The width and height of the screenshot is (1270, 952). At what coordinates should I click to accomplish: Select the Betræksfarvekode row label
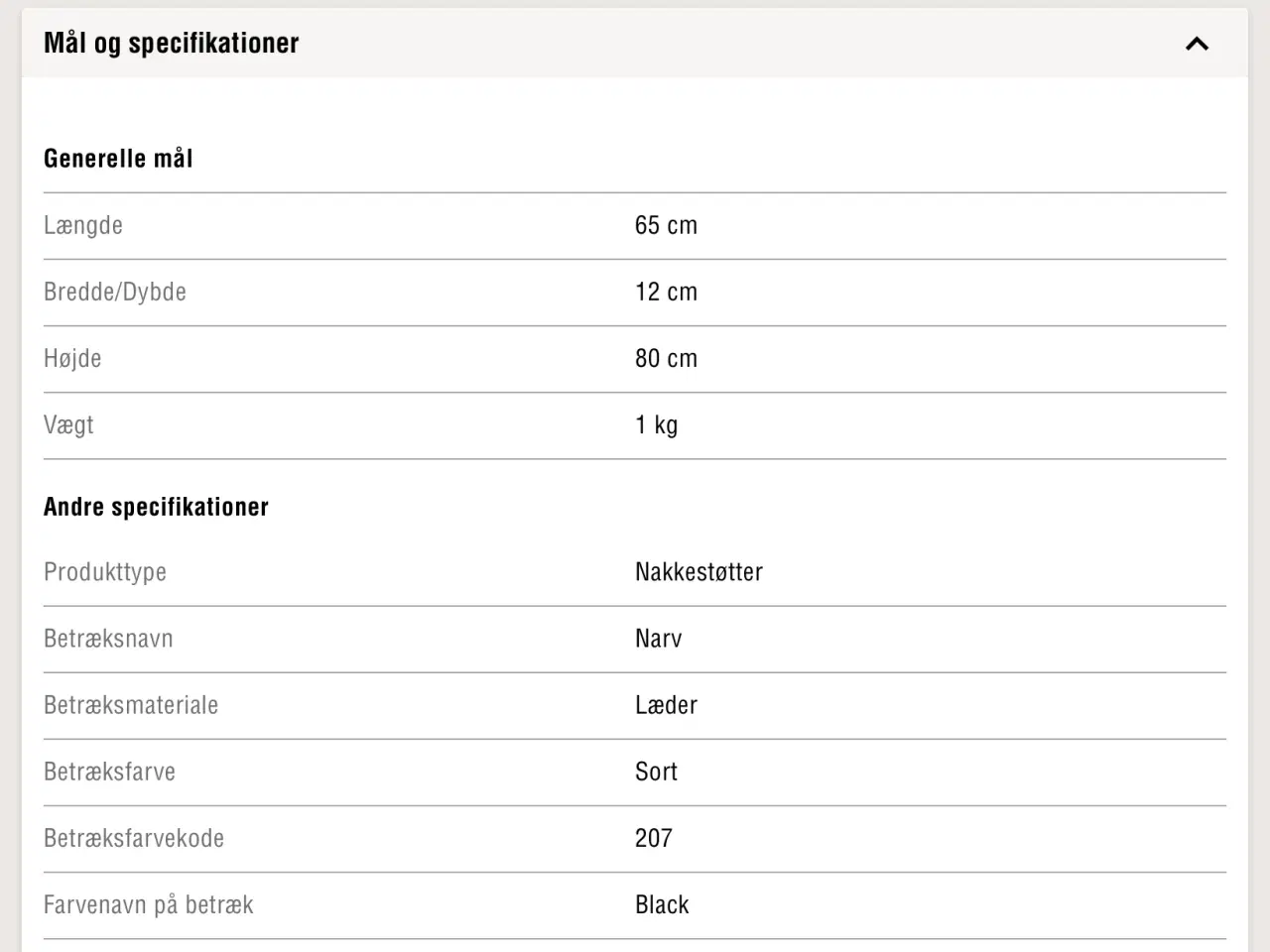[x=134, y=838]
